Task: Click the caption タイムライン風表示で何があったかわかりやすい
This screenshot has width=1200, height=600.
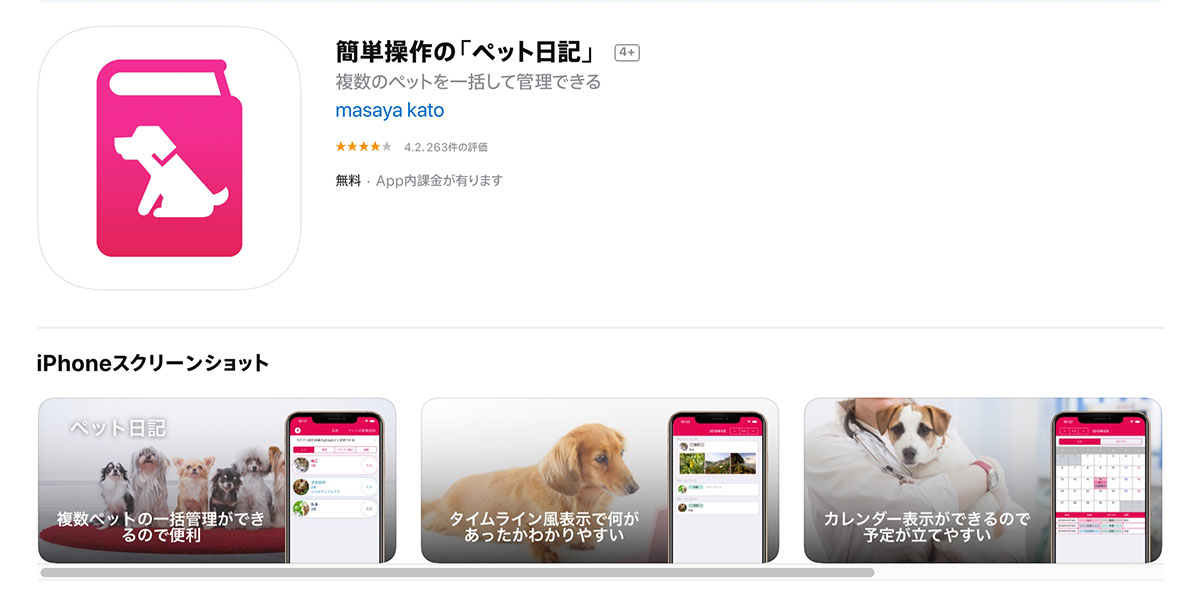Action: (x=544, y=527)
